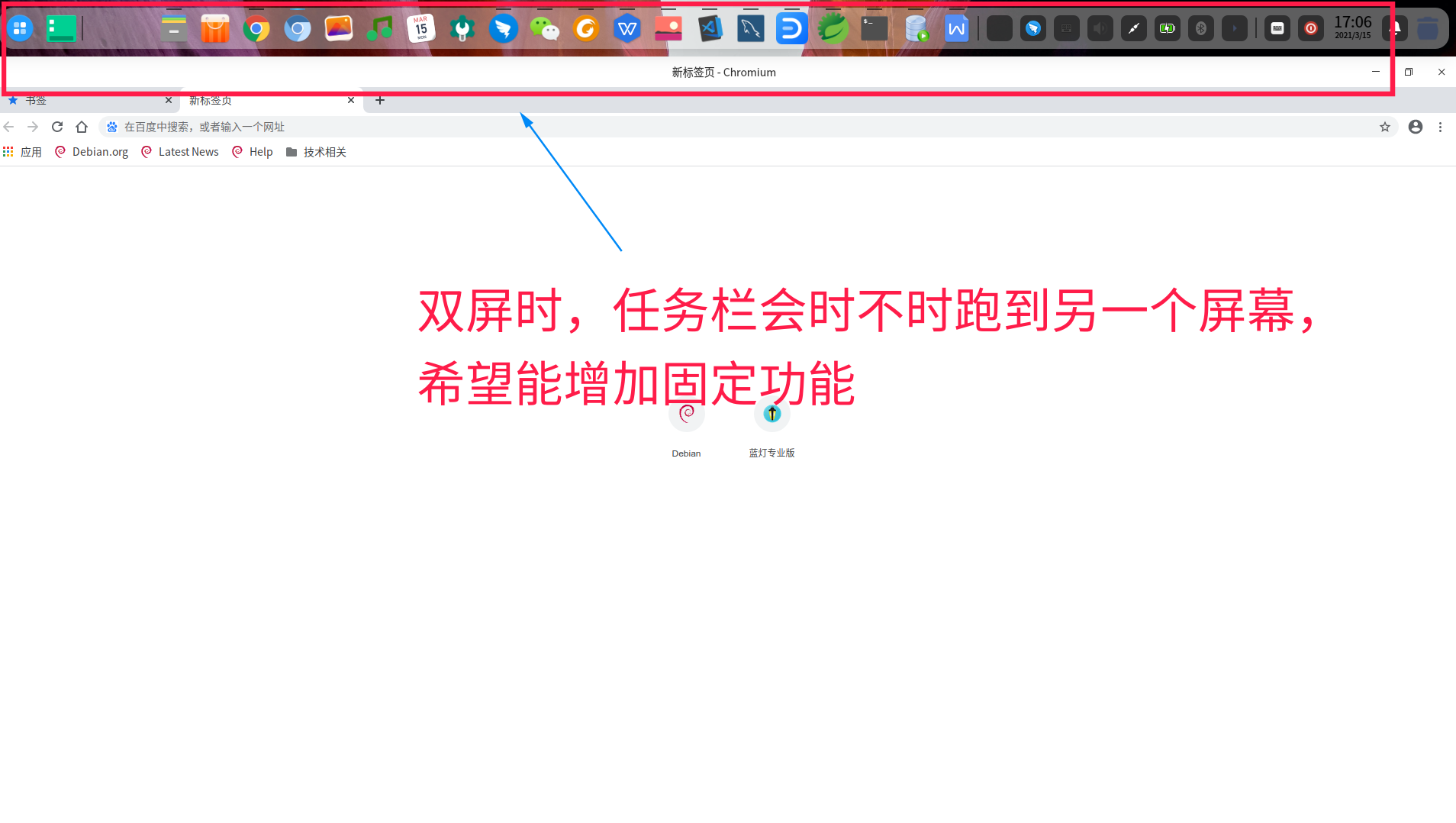Open a new tab with plus button
The width and height of the screenshot is (1456, 823).
tap(380, 100)
